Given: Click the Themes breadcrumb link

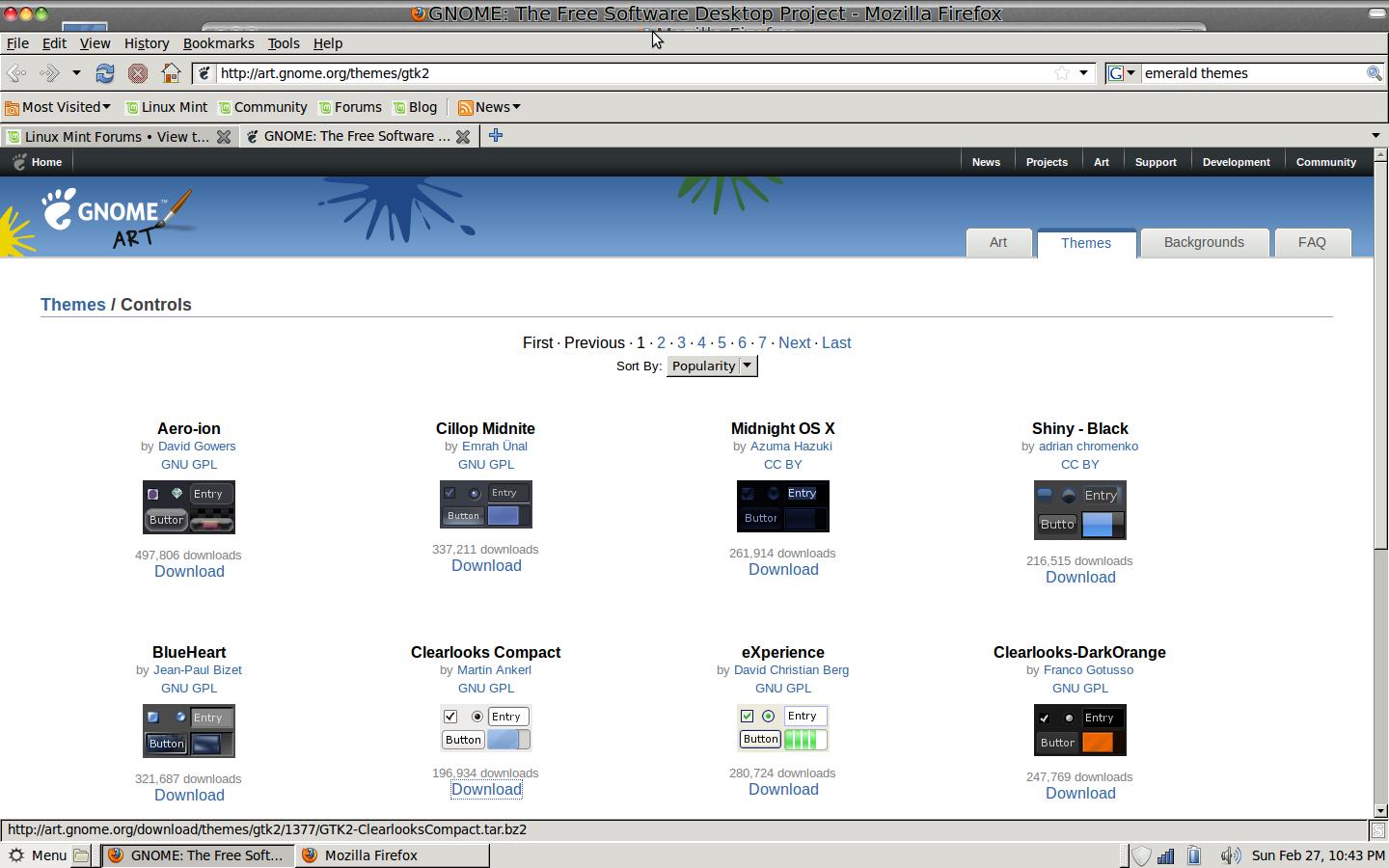Looking at the screenshot, I should [73, 305].
